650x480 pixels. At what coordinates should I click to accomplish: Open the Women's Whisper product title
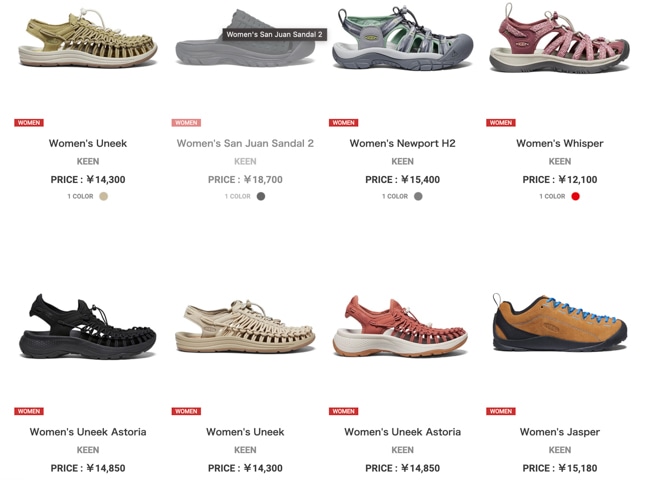coord(560,143)
